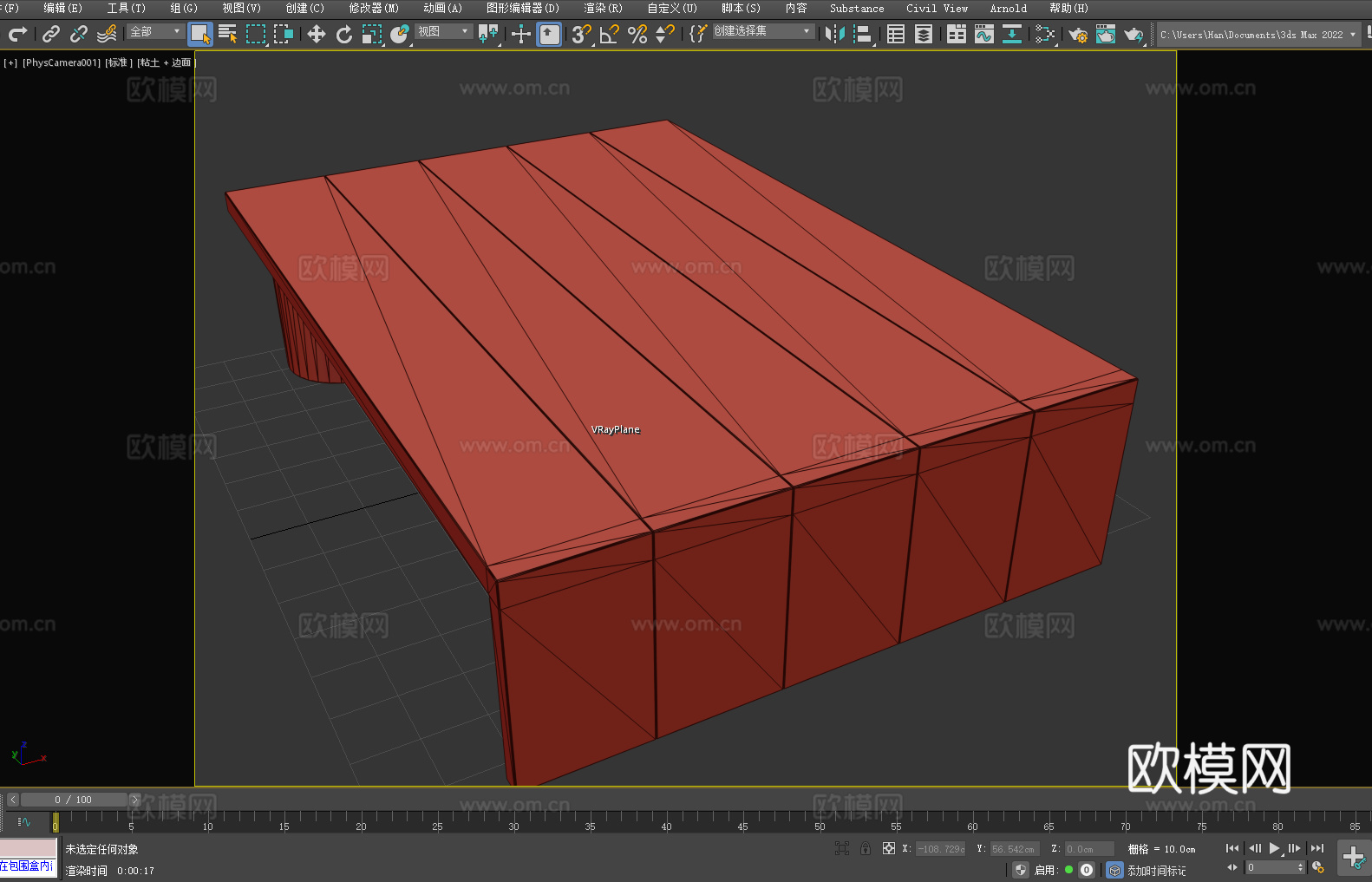Screen dimensions: 1372x882
Task: Click the Bind to Space Warp icon
Action: click(107, 34)
